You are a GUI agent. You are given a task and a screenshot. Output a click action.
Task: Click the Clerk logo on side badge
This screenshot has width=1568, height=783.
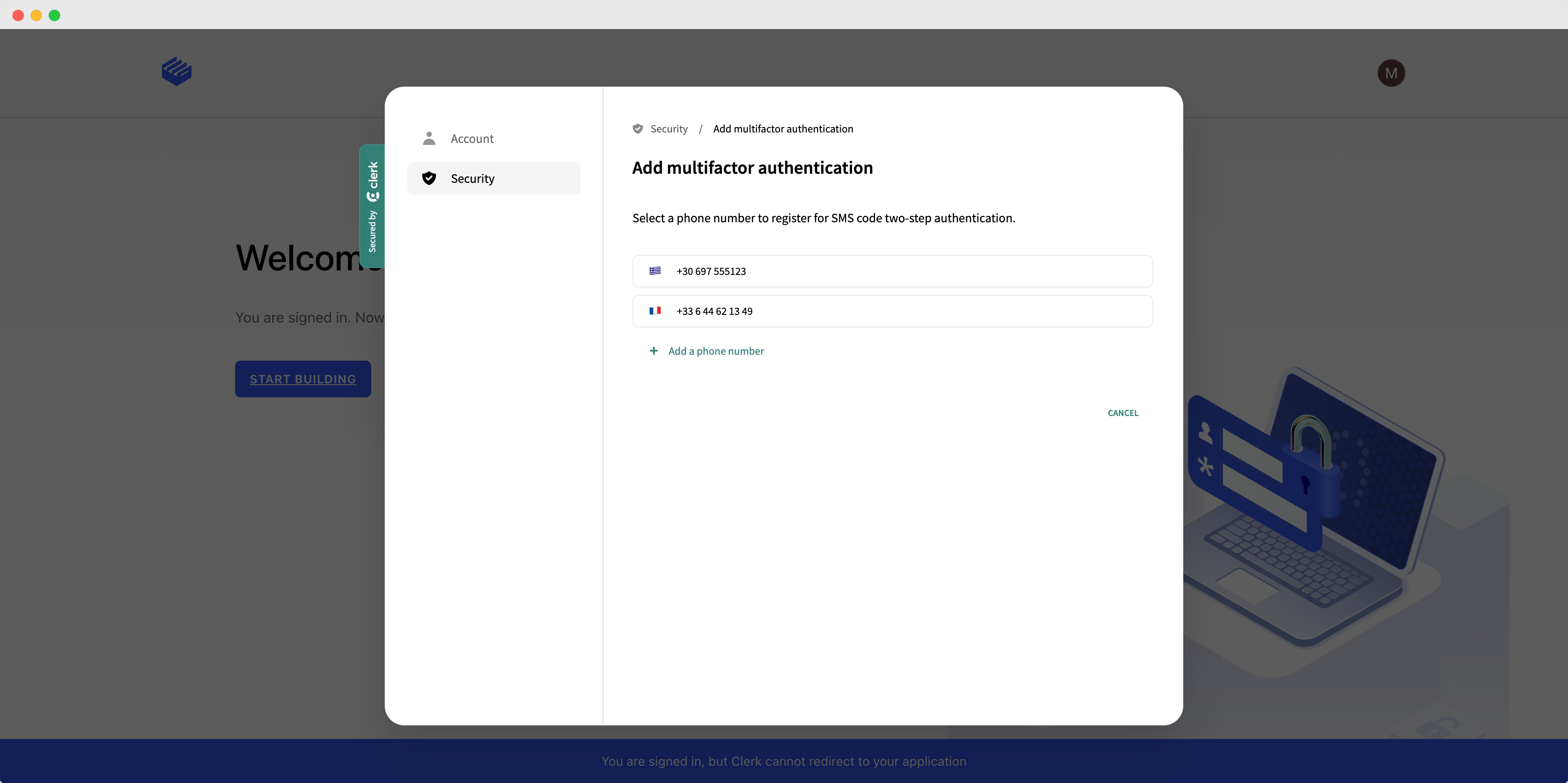point(373,196)
